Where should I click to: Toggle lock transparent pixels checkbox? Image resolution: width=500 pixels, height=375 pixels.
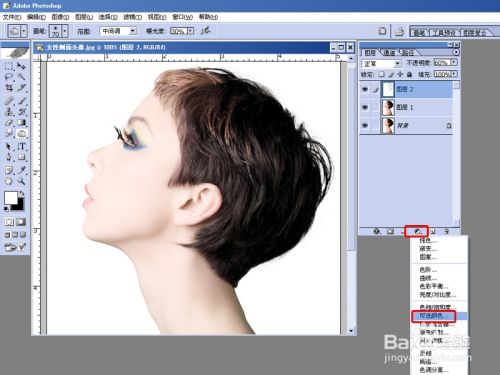382,74
